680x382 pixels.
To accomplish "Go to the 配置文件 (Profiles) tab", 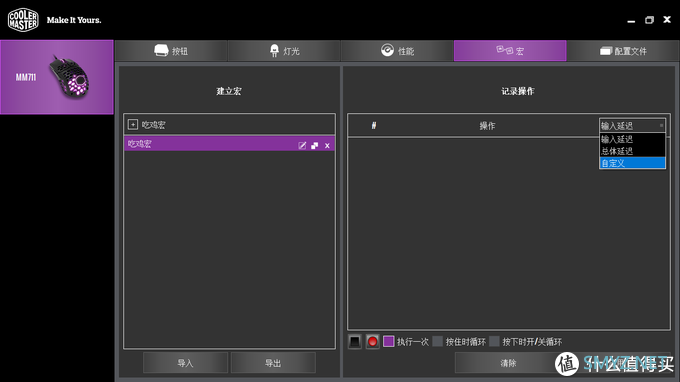I will [623, 51].
